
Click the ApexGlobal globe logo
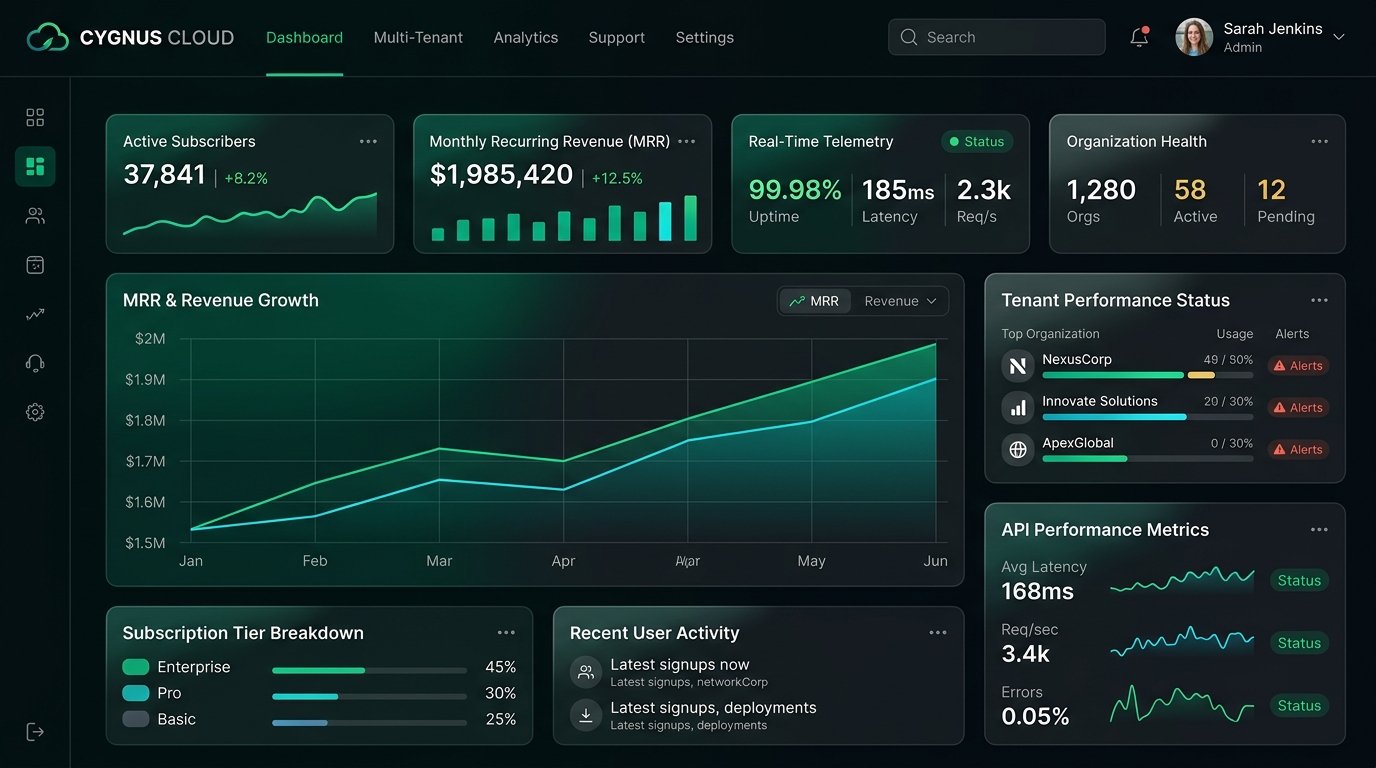pos(1018,450)
